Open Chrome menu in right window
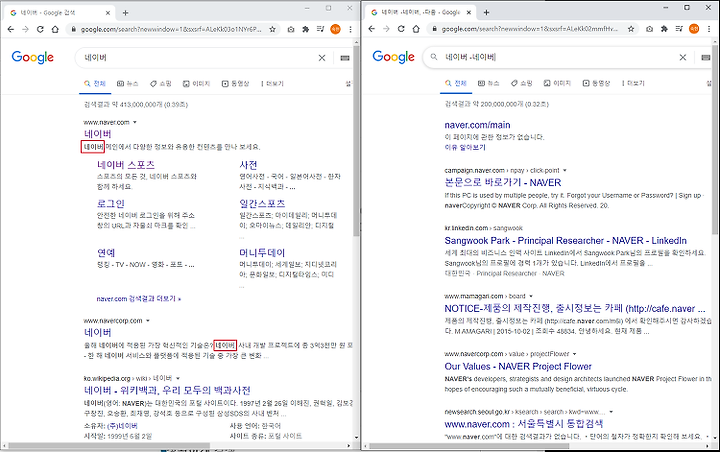Screen dimensions: 720x452 (709, 29)
